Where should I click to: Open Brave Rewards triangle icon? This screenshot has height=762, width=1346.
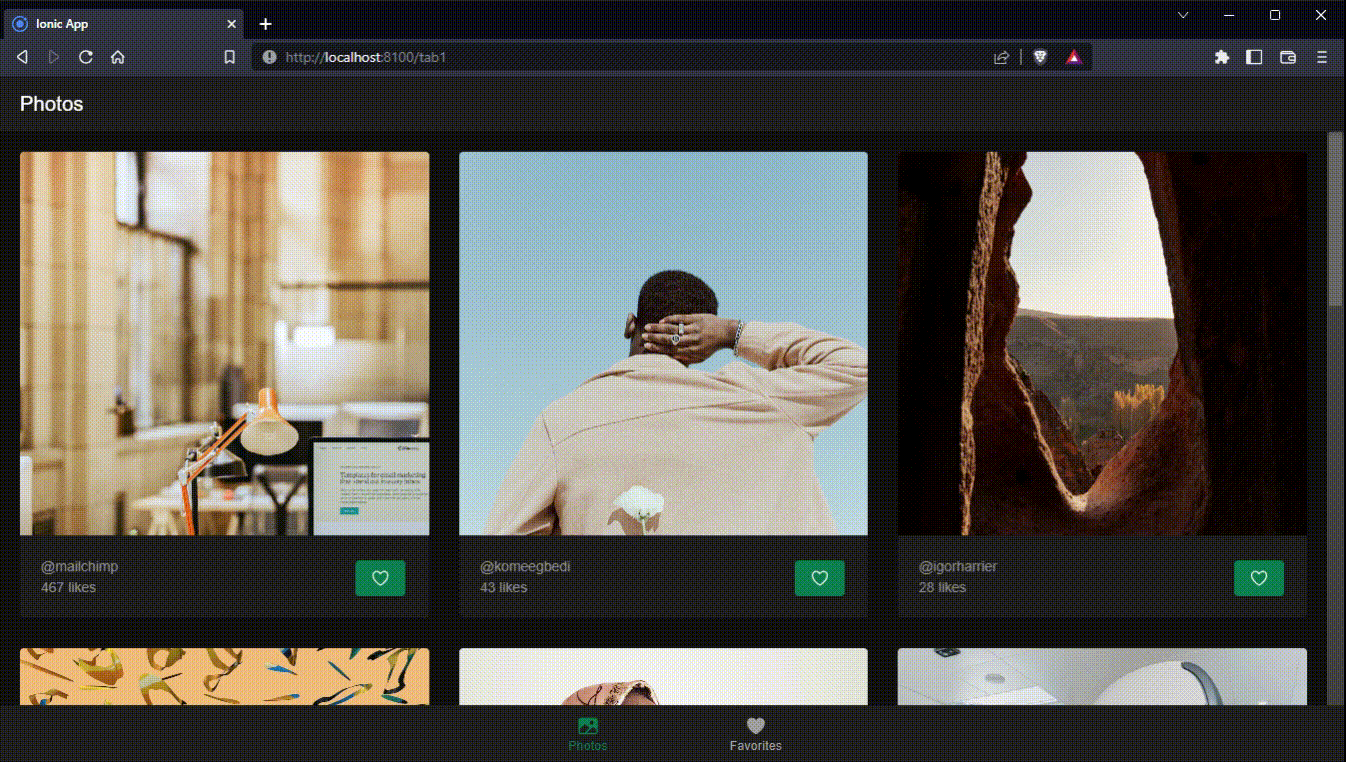[x=1074, y=58]
